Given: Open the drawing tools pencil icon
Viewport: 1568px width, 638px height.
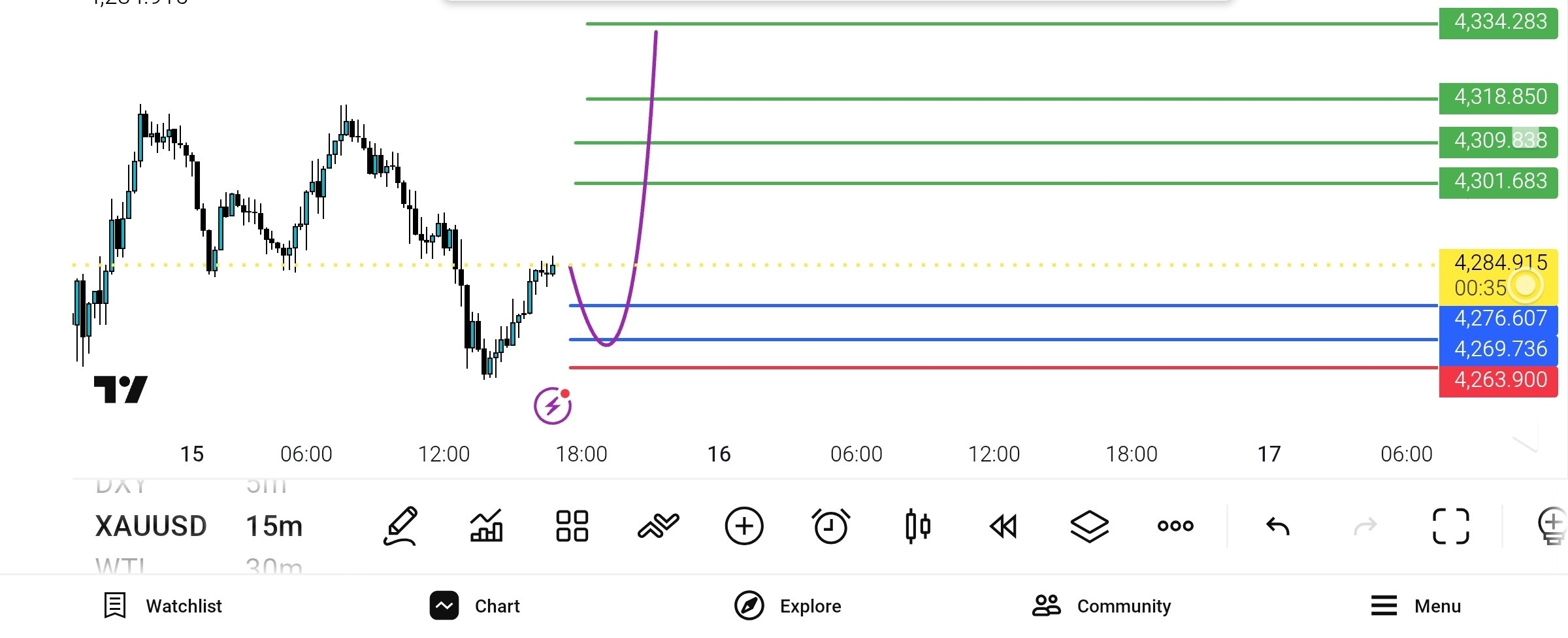Looking at the screenshot, I should click(400, 526).
